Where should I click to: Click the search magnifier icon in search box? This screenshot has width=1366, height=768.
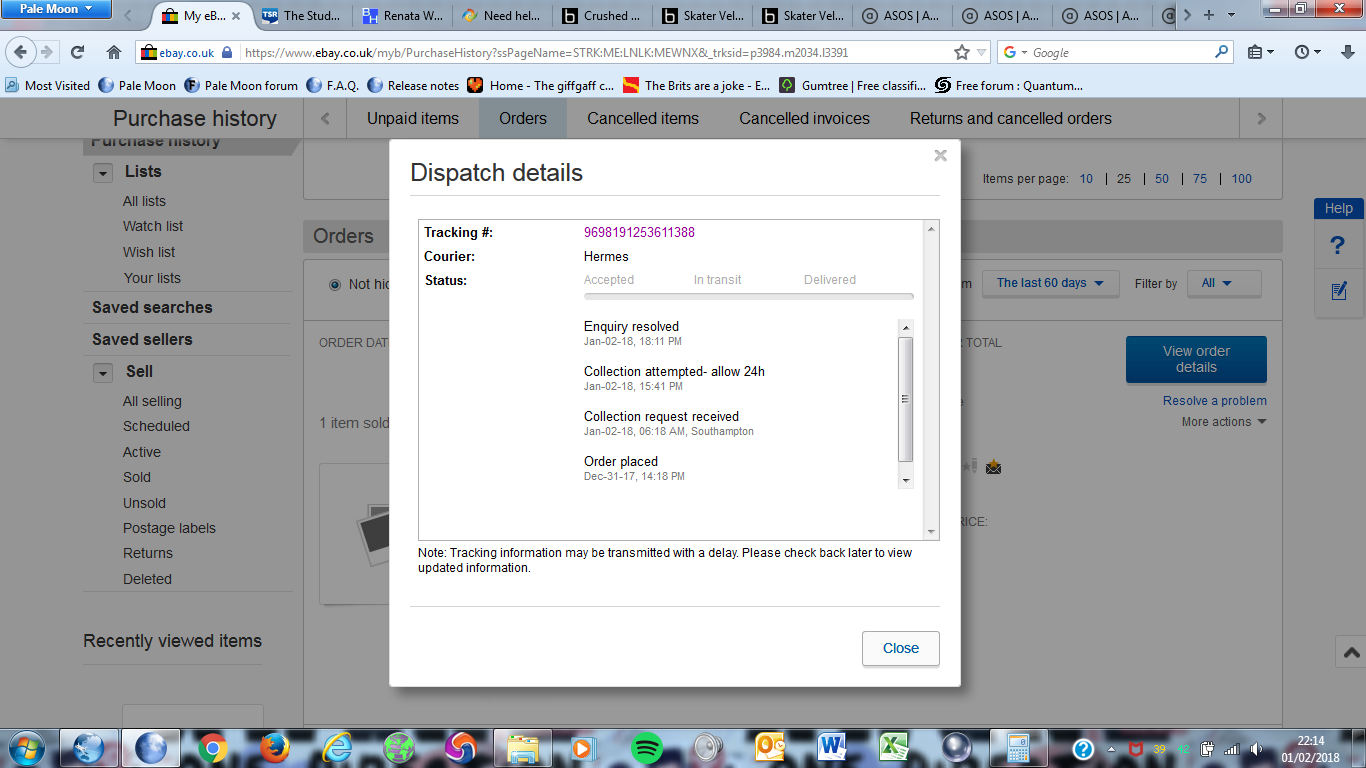1222,52
